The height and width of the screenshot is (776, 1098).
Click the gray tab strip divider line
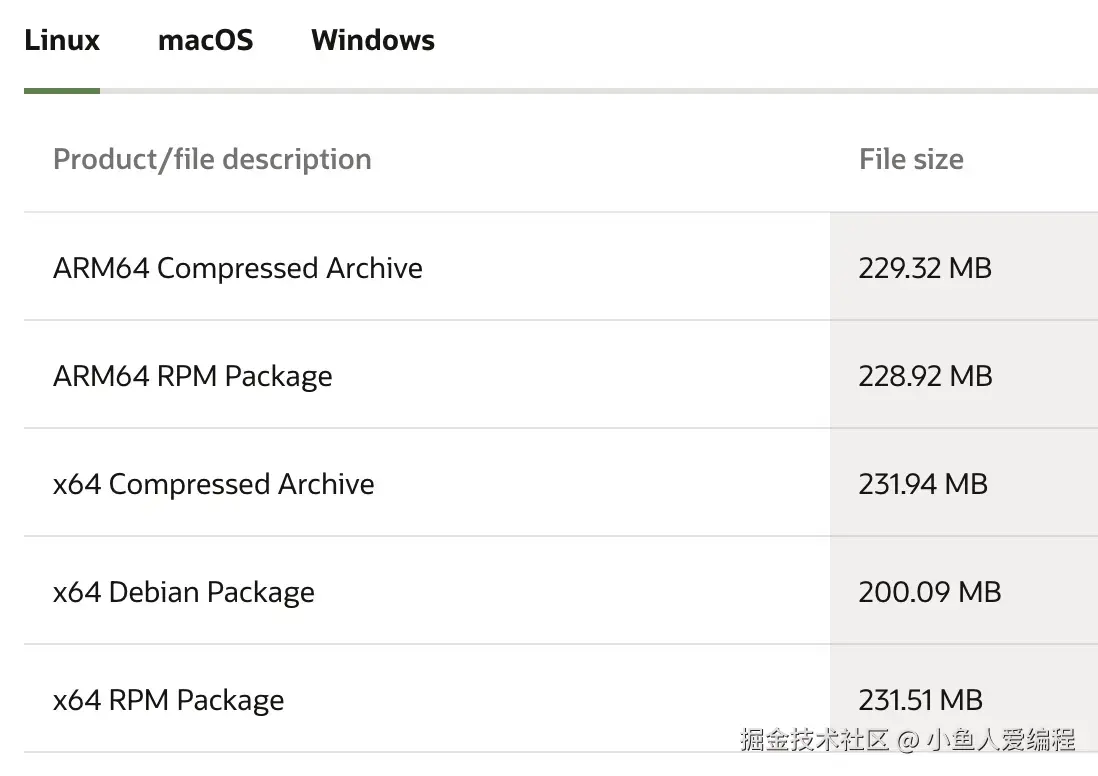tap(600, 91)
